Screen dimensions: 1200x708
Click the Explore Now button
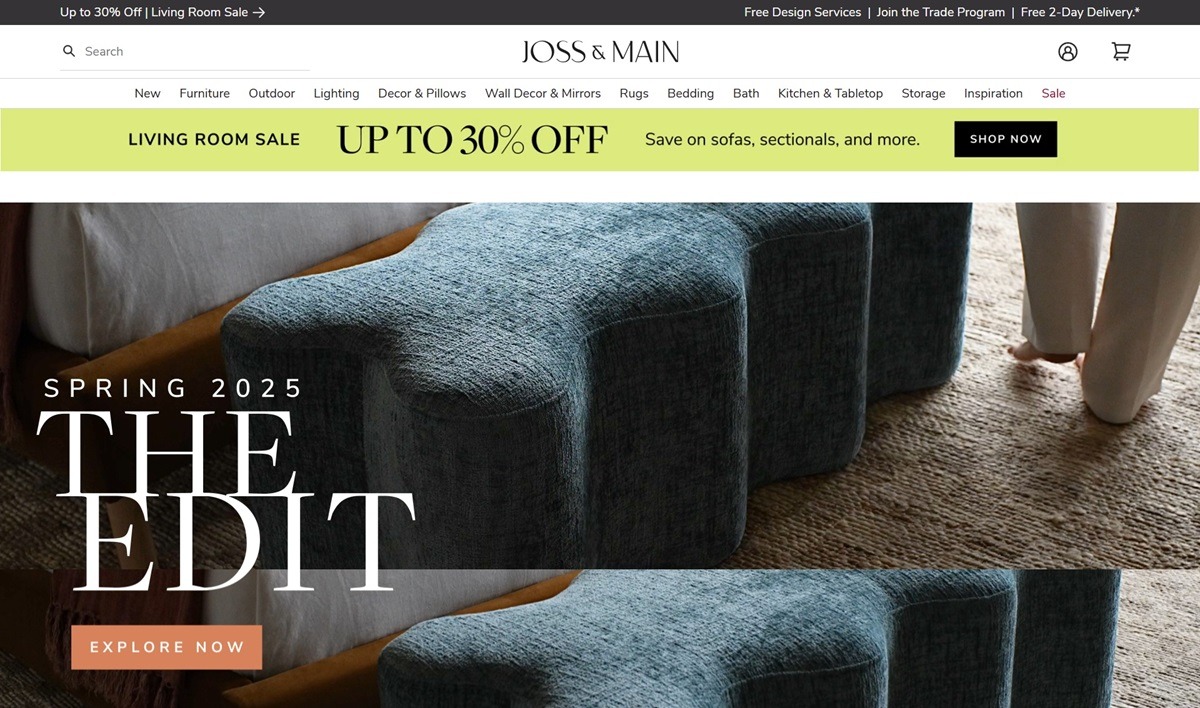click(x=167, y=647)
